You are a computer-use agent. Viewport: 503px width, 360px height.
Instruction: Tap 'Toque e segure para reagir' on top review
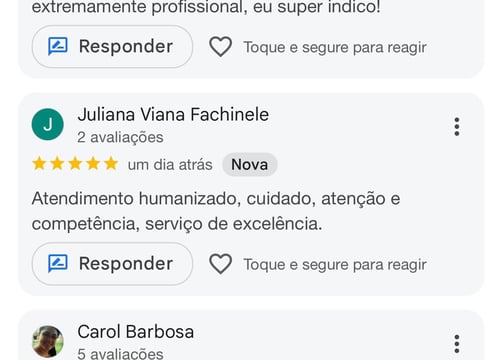[335, 47]
